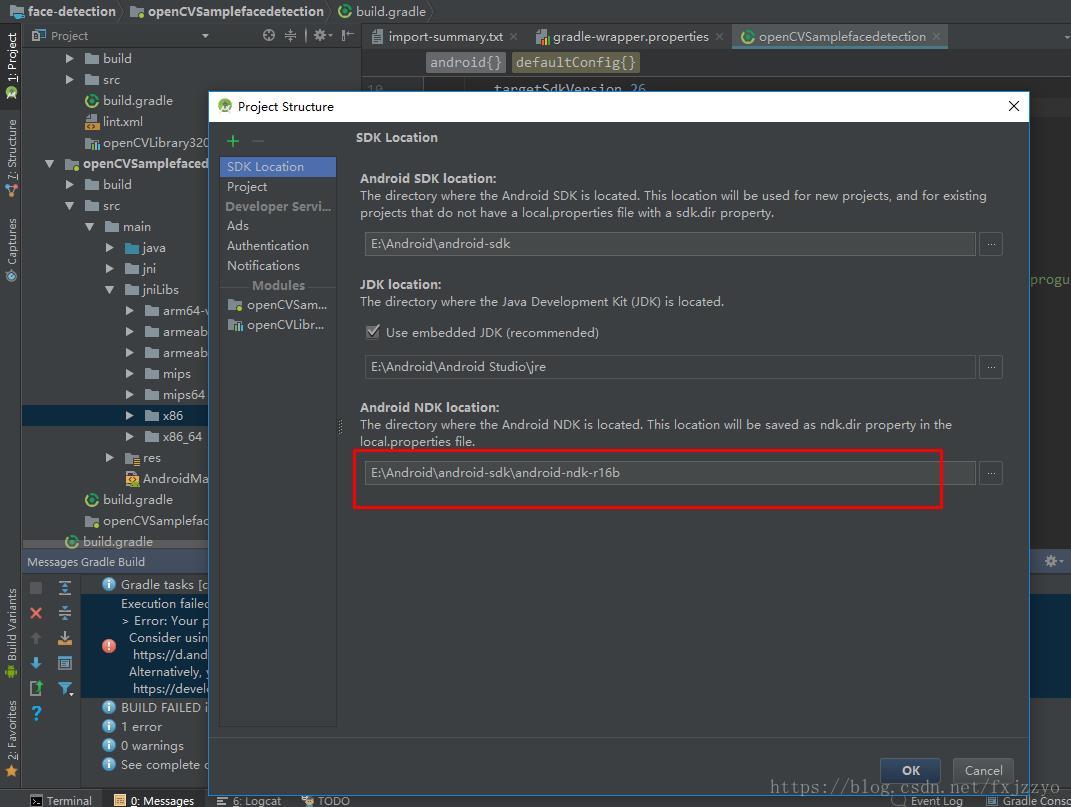
Task: Expand the first build folder in Project tree
Action: [70, 59]
